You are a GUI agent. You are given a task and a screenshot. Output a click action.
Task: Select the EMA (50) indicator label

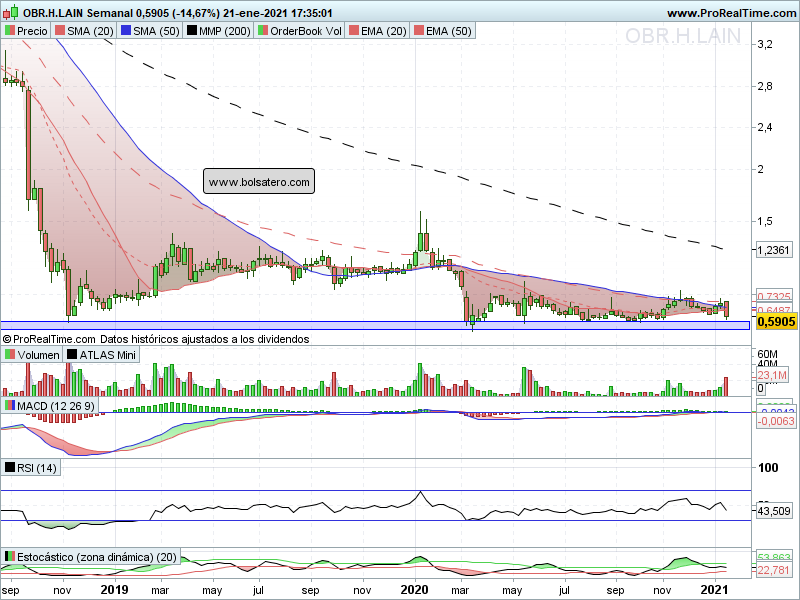[x=449, y=31]
